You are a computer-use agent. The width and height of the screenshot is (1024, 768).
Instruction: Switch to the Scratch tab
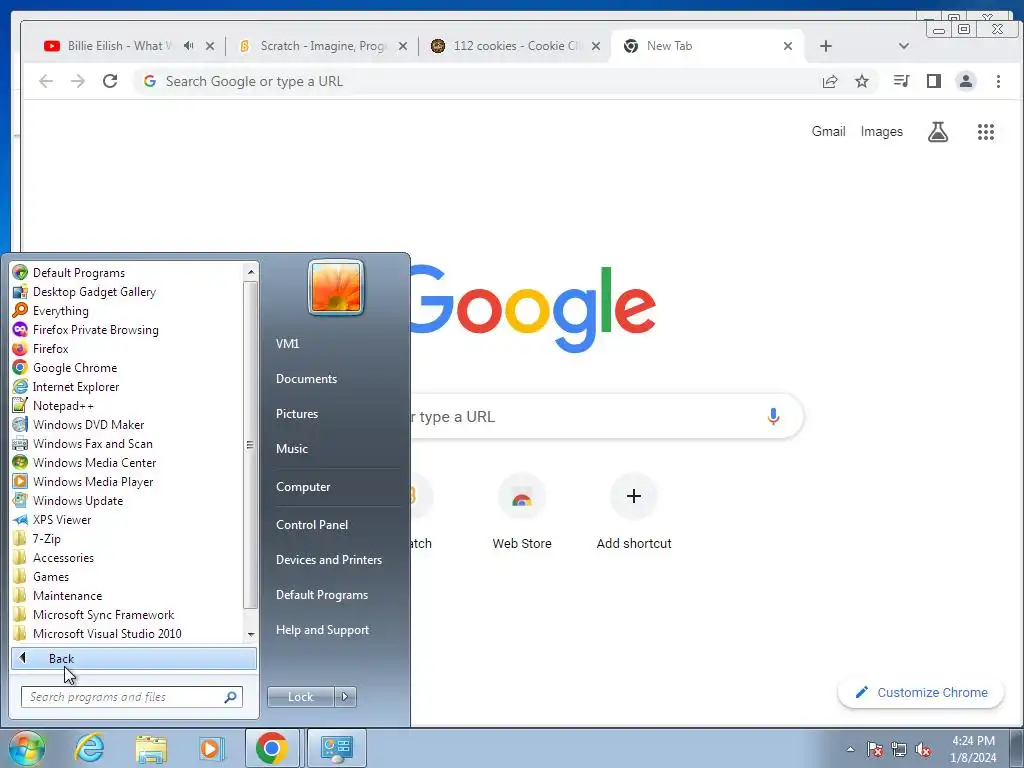(323, 46)
